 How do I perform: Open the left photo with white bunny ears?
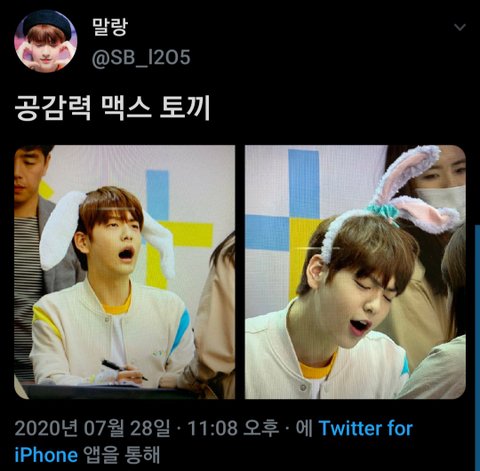[124, 272]
